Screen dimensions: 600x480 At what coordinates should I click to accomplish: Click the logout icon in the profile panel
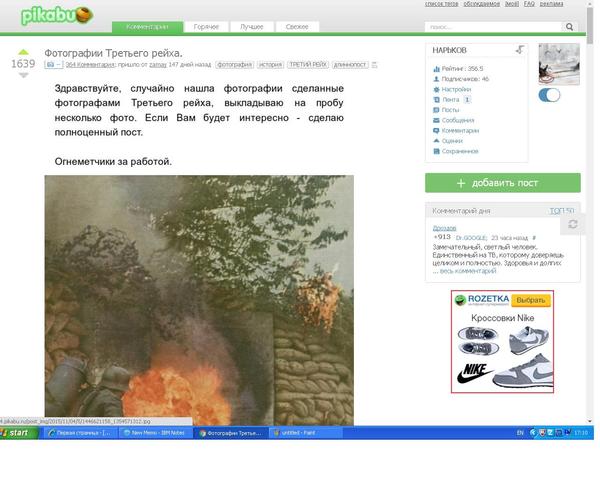[x=520, y=49]
